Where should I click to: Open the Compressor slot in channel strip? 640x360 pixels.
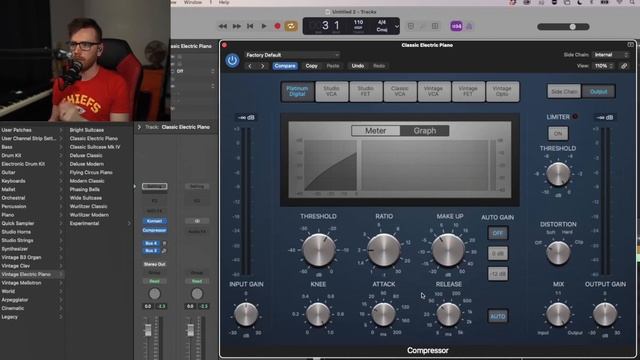coord(154,230)
